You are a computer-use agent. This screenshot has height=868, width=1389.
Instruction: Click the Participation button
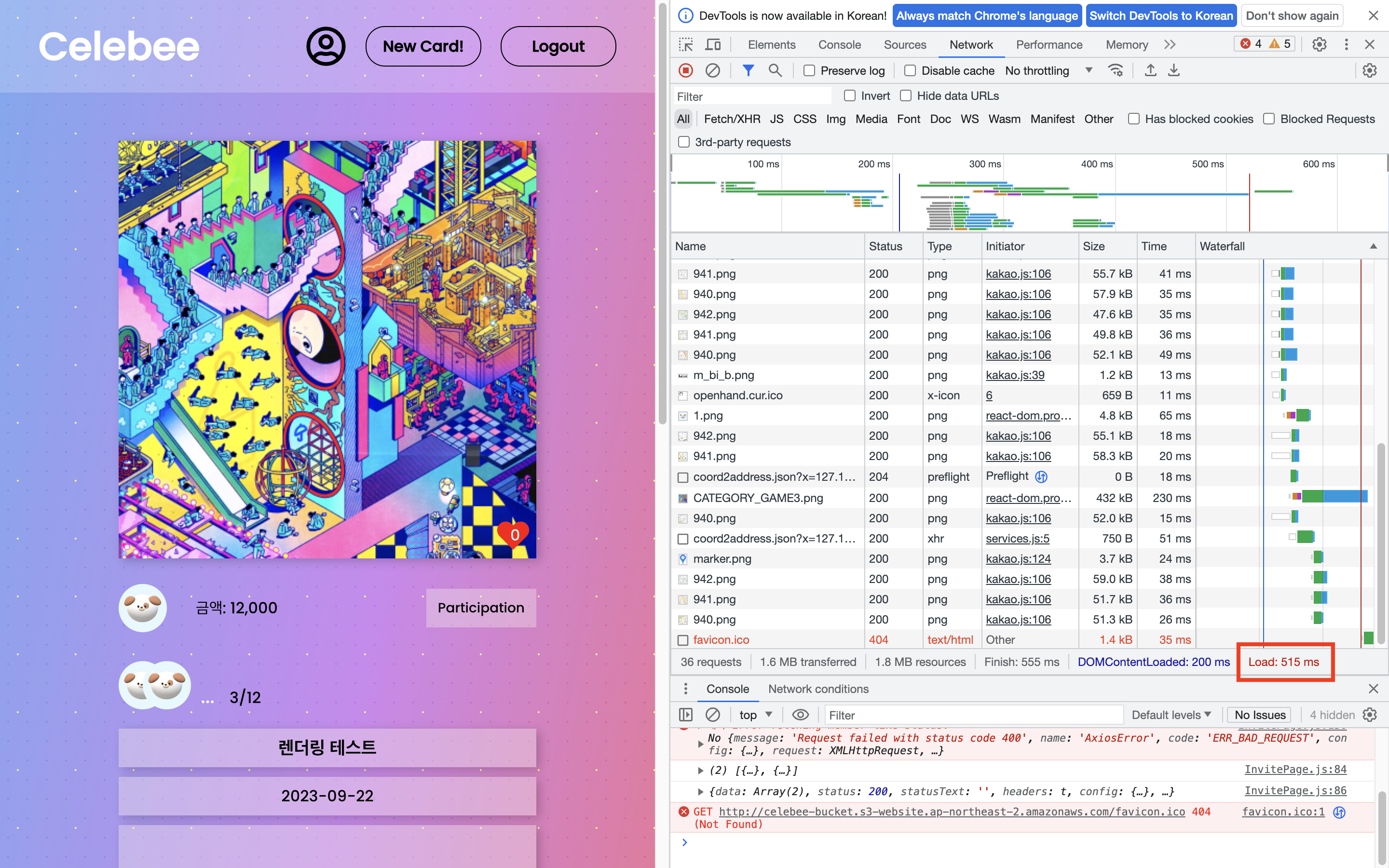pyautogui.click(x=481, y=608)
